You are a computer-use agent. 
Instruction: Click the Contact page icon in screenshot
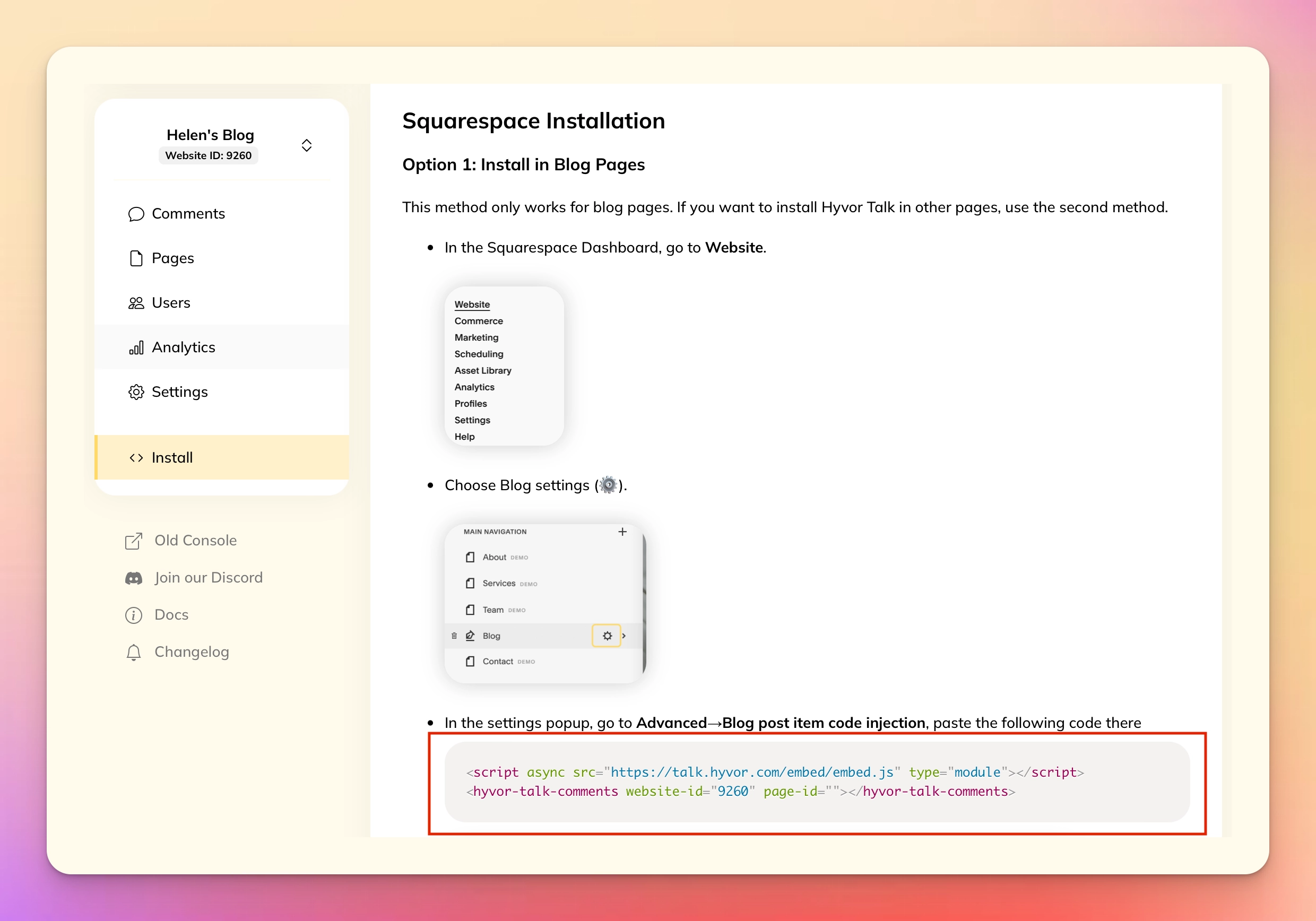click(470, 662)
